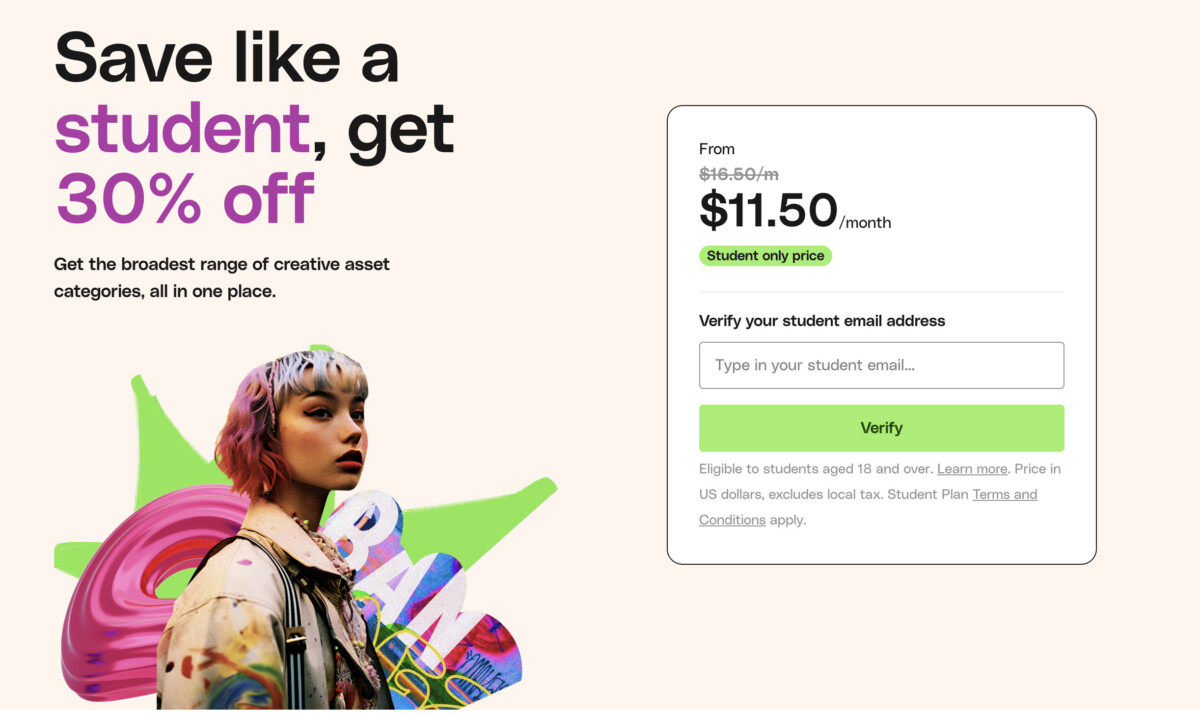Click the "Eligible to students aged 18" text
Screen dimensions: 1200x716
pos(816,469)
